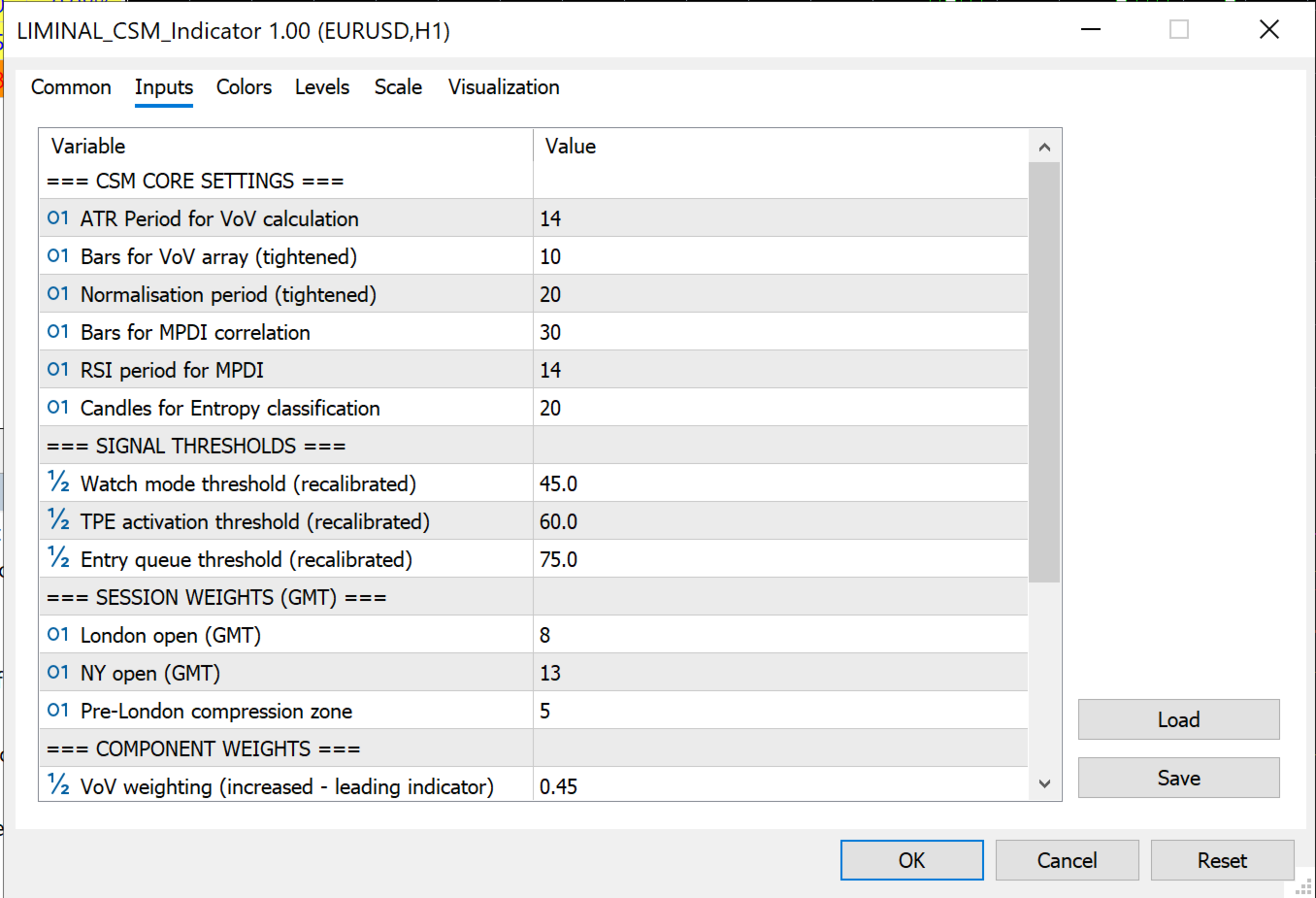1316x898 pixels.
Task: Edit VoV weighting value 0.45
Action: click(780, 784)
